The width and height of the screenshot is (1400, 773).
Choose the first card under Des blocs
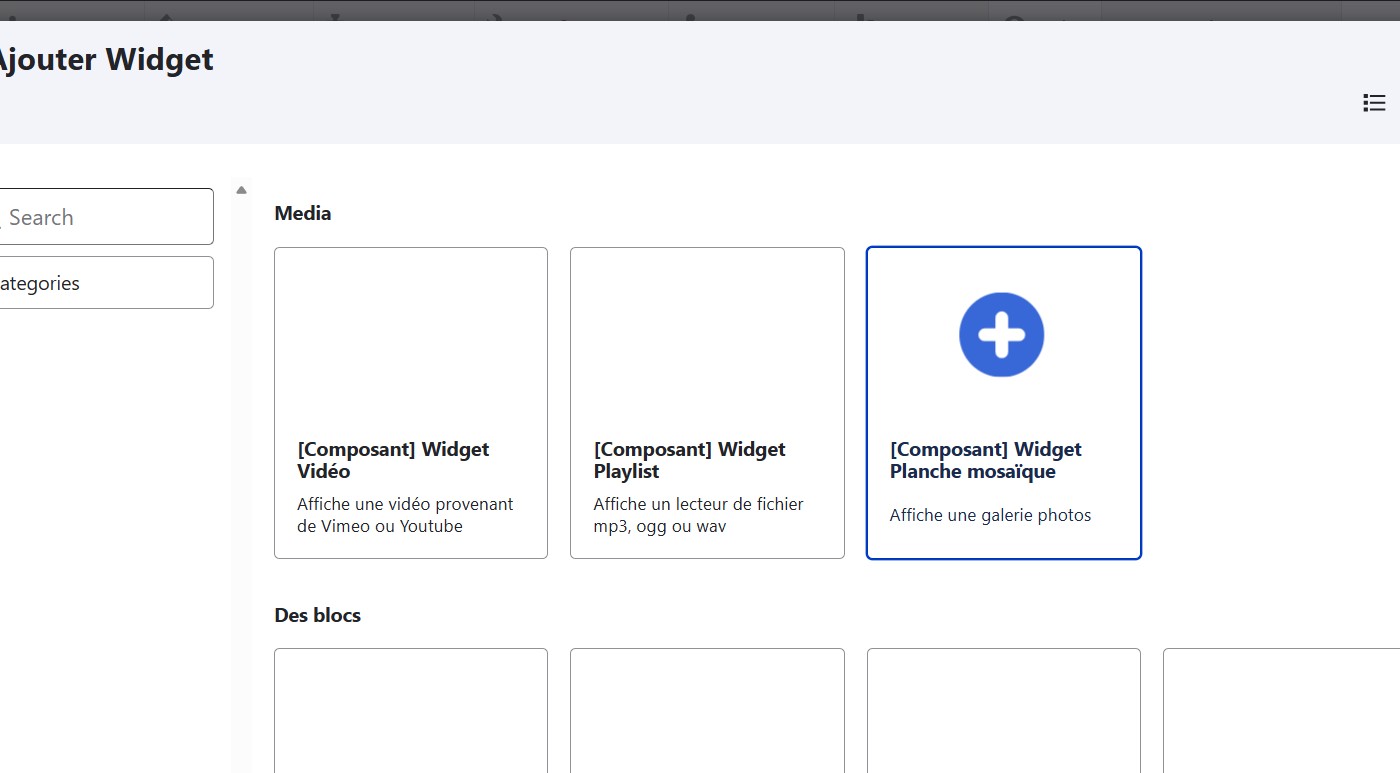(x=411, y=710)
